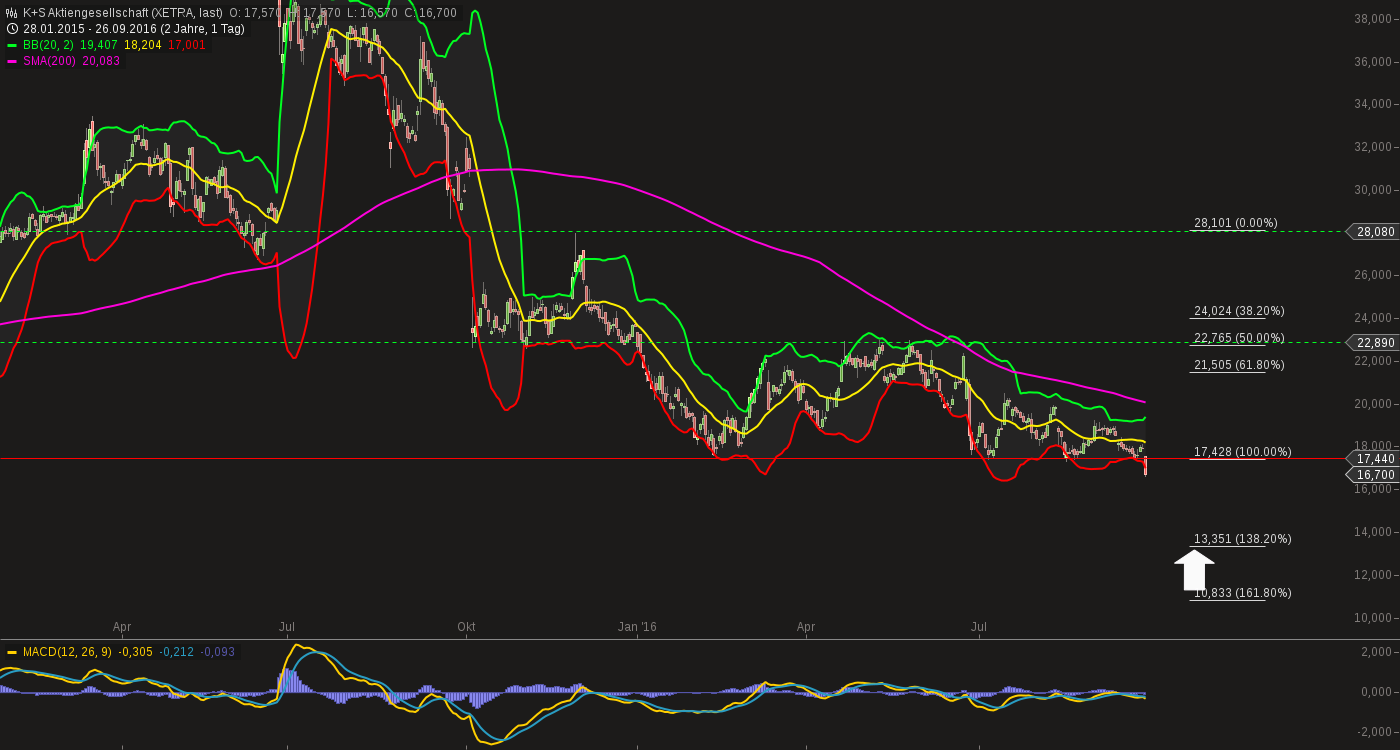Click the Fibonacci label '22,765 (50.00%)'
The image size is (1400, 750).
point(1239,338)
